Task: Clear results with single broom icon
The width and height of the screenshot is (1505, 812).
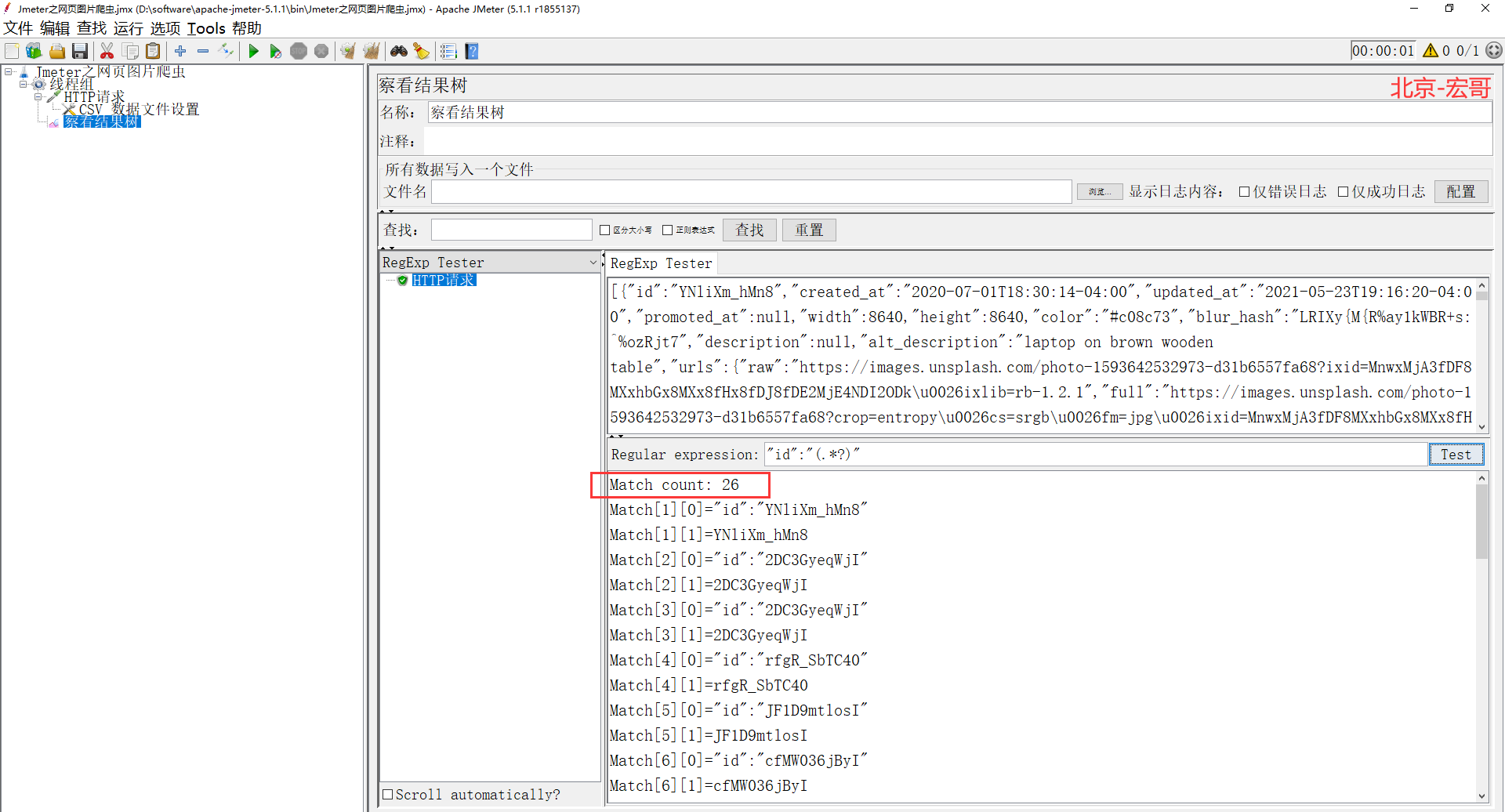Action: tap(348, 51)
